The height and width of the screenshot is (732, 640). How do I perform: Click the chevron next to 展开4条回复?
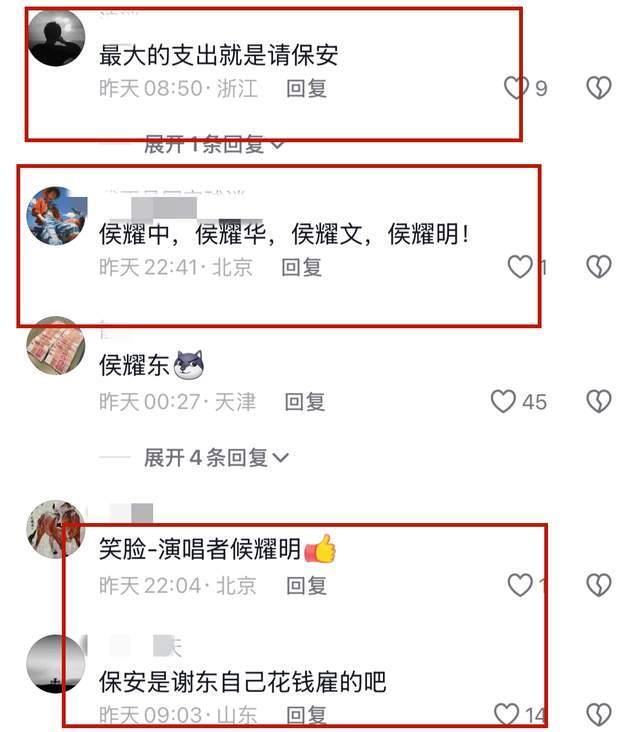tap(280, 458)
